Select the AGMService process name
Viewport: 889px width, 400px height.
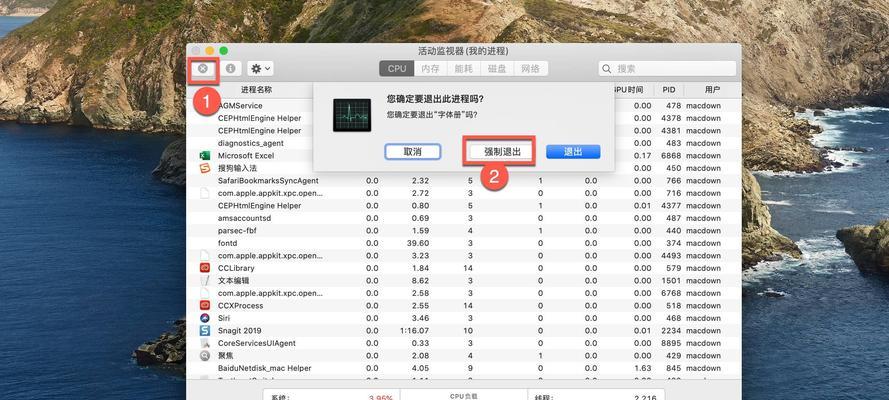pos(240,105)
